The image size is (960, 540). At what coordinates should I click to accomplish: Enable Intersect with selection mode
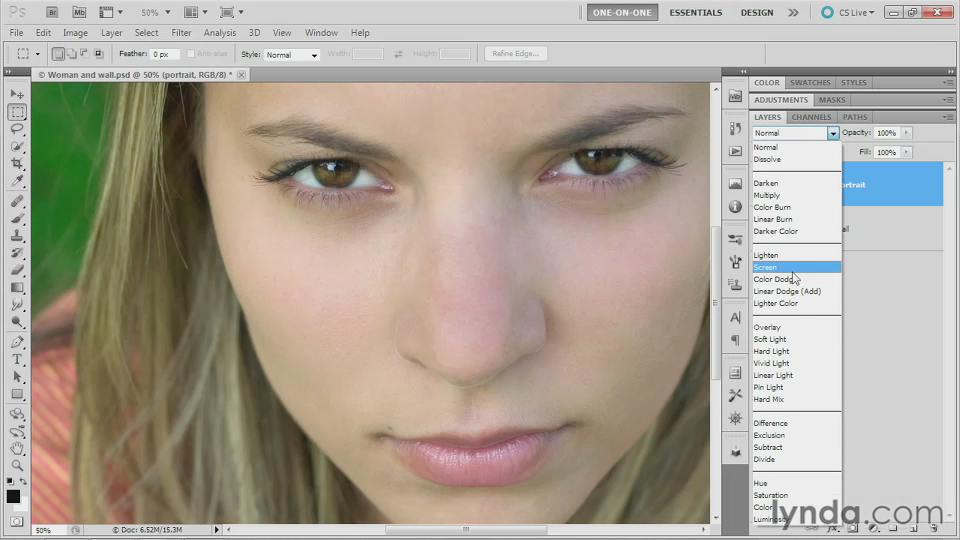(99, 54)
